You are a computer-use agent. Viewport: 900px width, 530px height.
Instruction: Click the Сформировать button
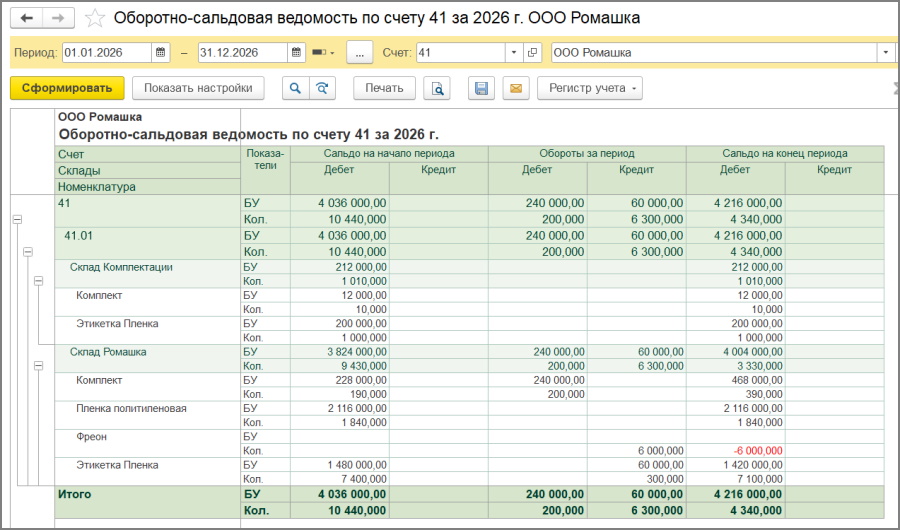pos(67,88)
